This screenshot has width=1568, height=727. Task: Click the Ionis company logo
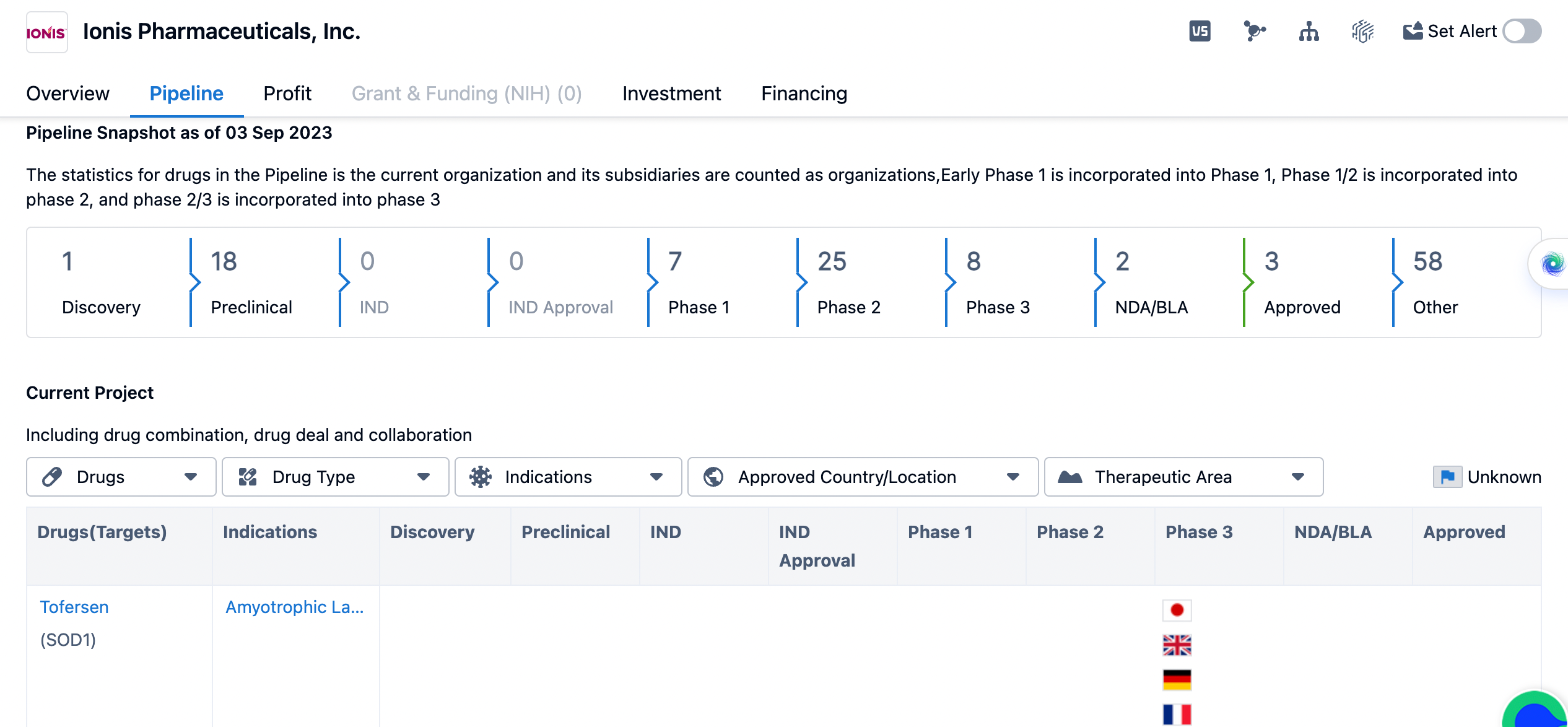click(x=46, y=32)
